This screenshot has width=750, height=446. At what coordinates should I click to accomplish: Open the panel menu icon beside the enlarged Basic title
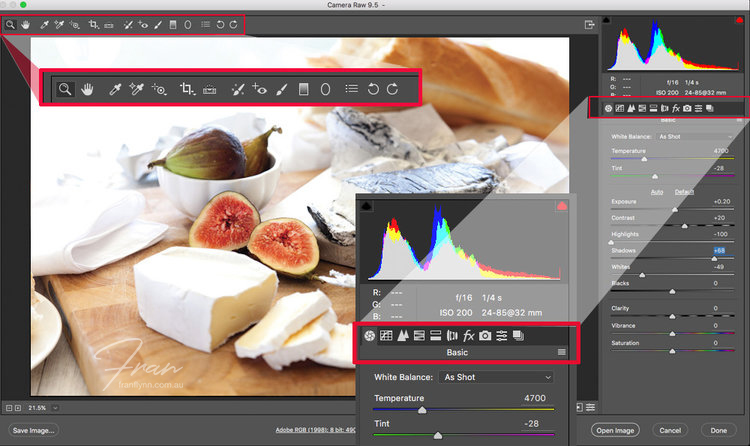562,352
